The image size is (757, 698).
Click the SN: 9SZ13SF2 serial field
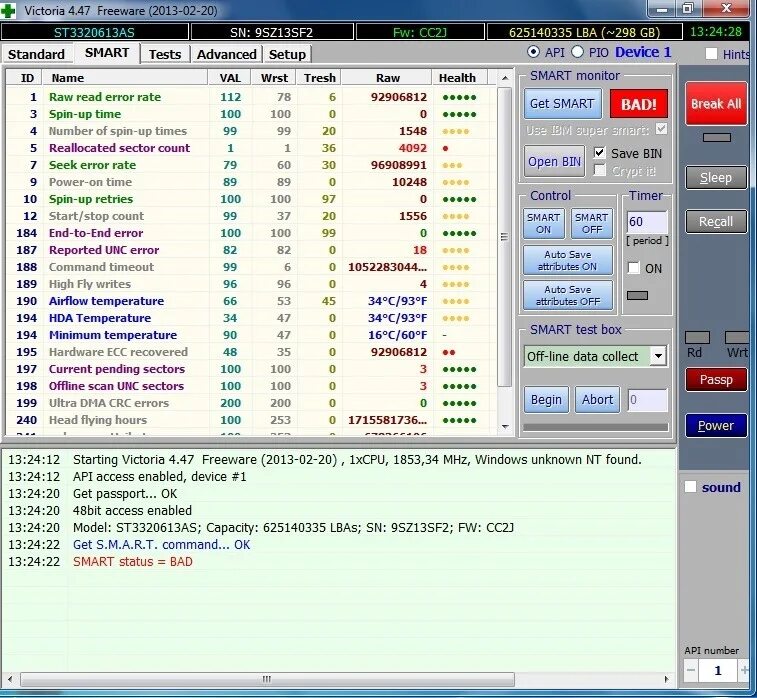[272, 32]
